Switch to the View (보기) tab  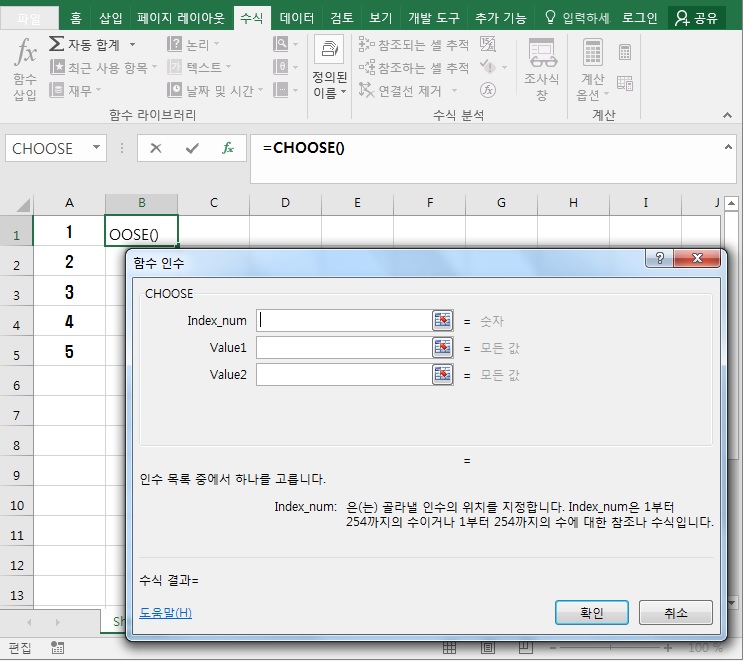(381, 18)
